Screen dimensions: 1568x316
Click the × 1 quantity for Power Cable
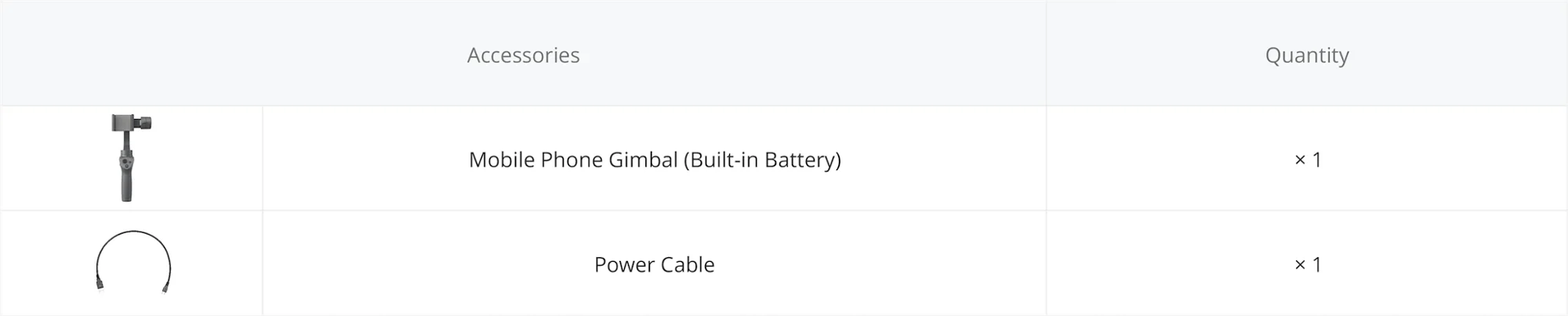click(x=1307, y=265)
